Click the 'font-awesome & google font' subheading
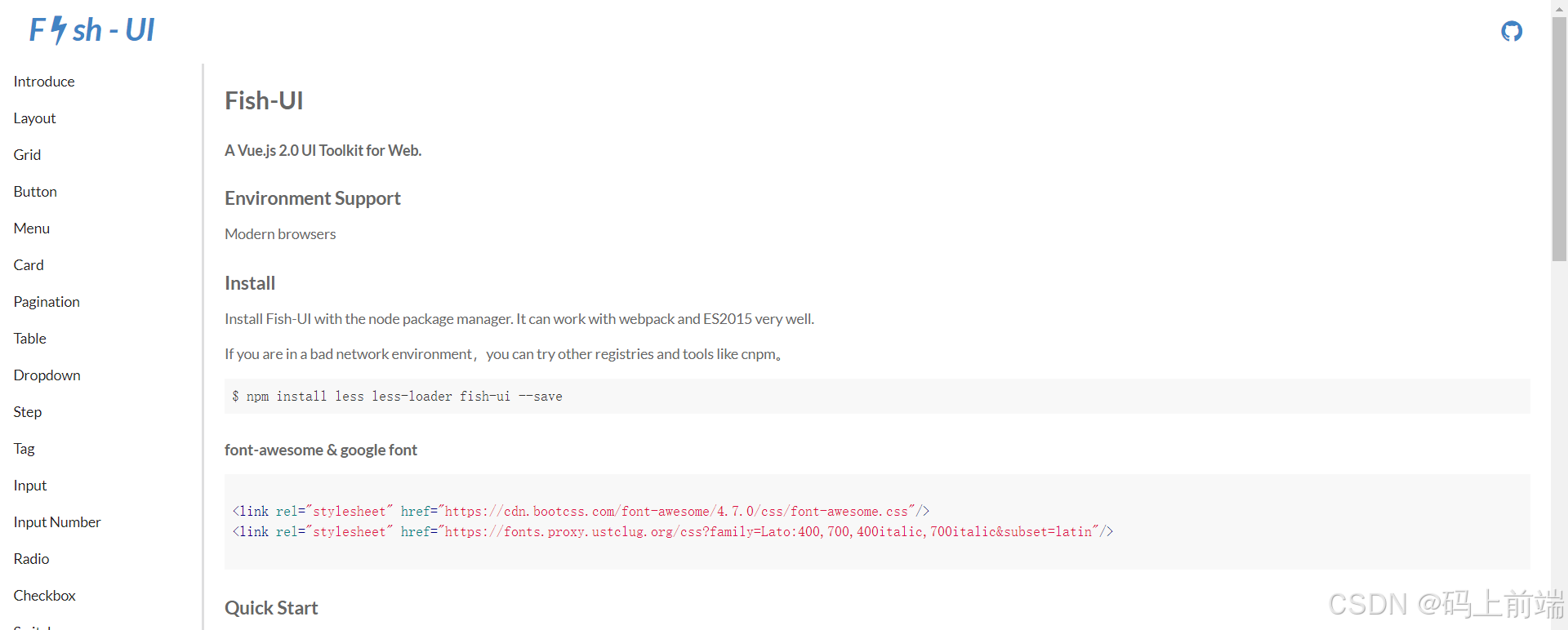The image size is (1568, 630). click(321, 450)
